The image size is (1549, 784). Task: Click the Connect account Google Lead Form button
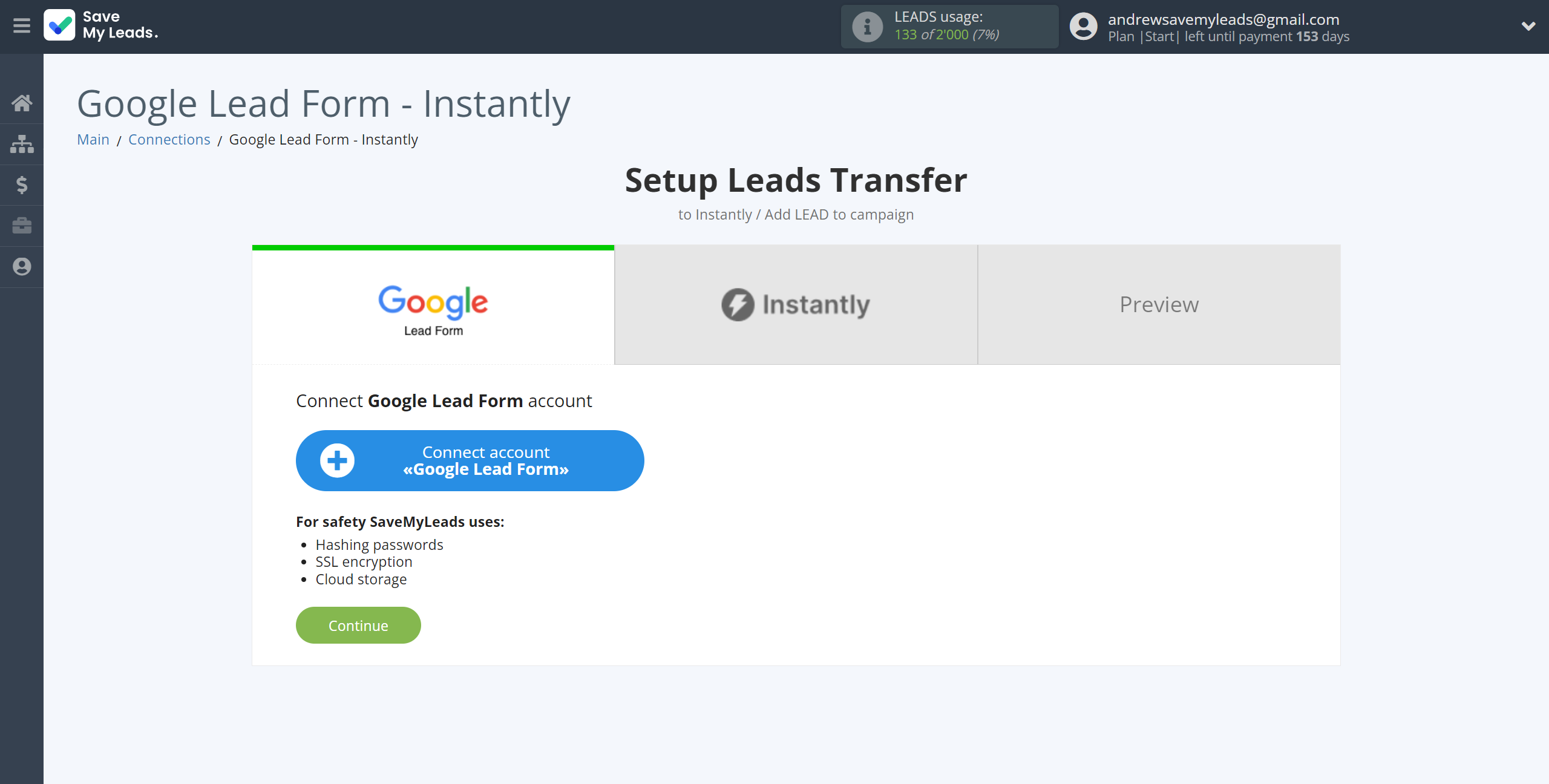(x=470, y=460)
